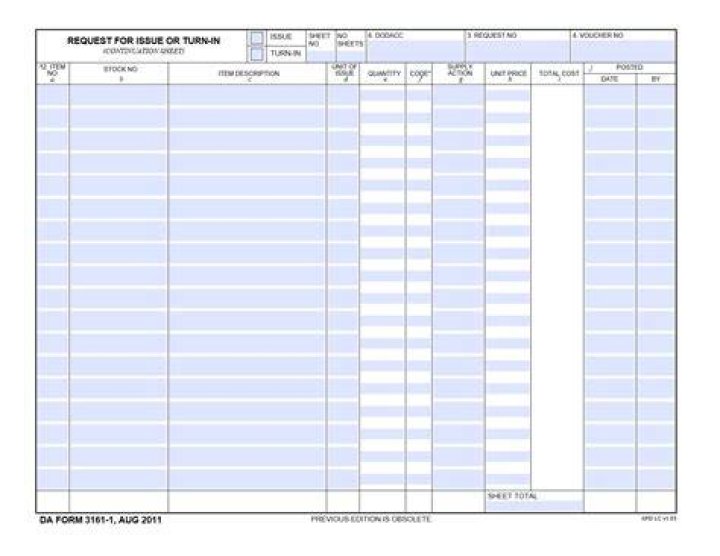Select the title REQUEST FOR ISSUE OR TURN-IN
This screenshot has width=720, height=556.
(144, 41)
